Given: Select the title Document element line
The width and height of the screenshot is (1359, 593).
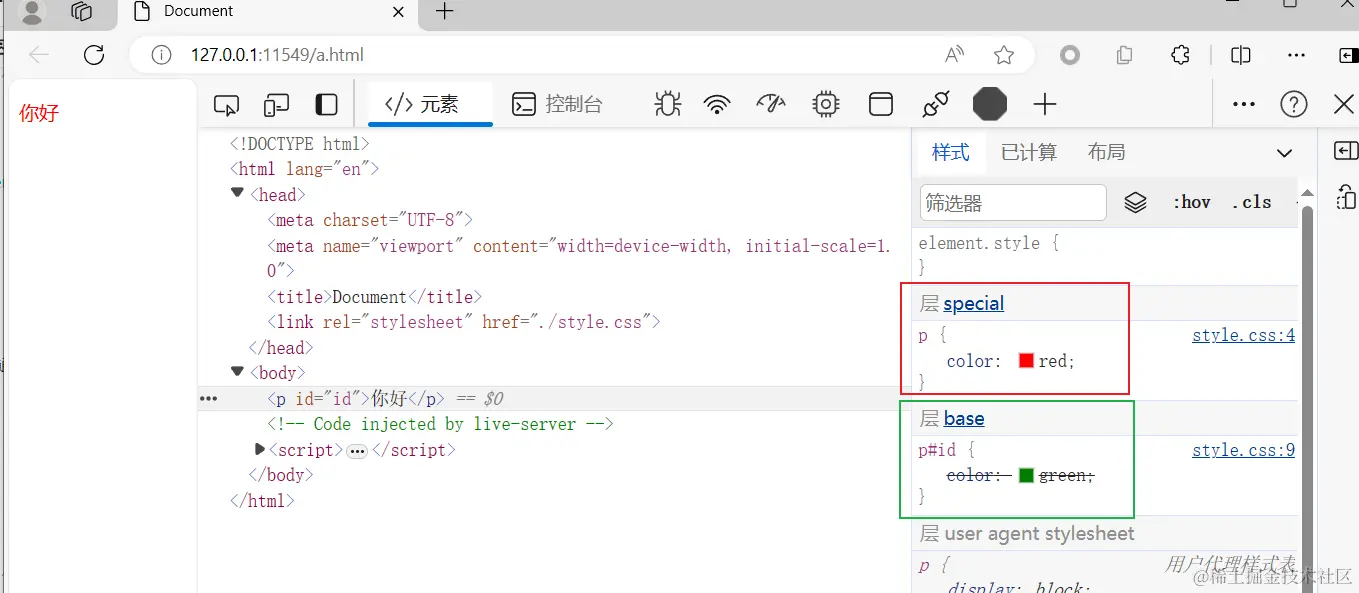Looking at the screenshot, I should (x=374, y=297).
